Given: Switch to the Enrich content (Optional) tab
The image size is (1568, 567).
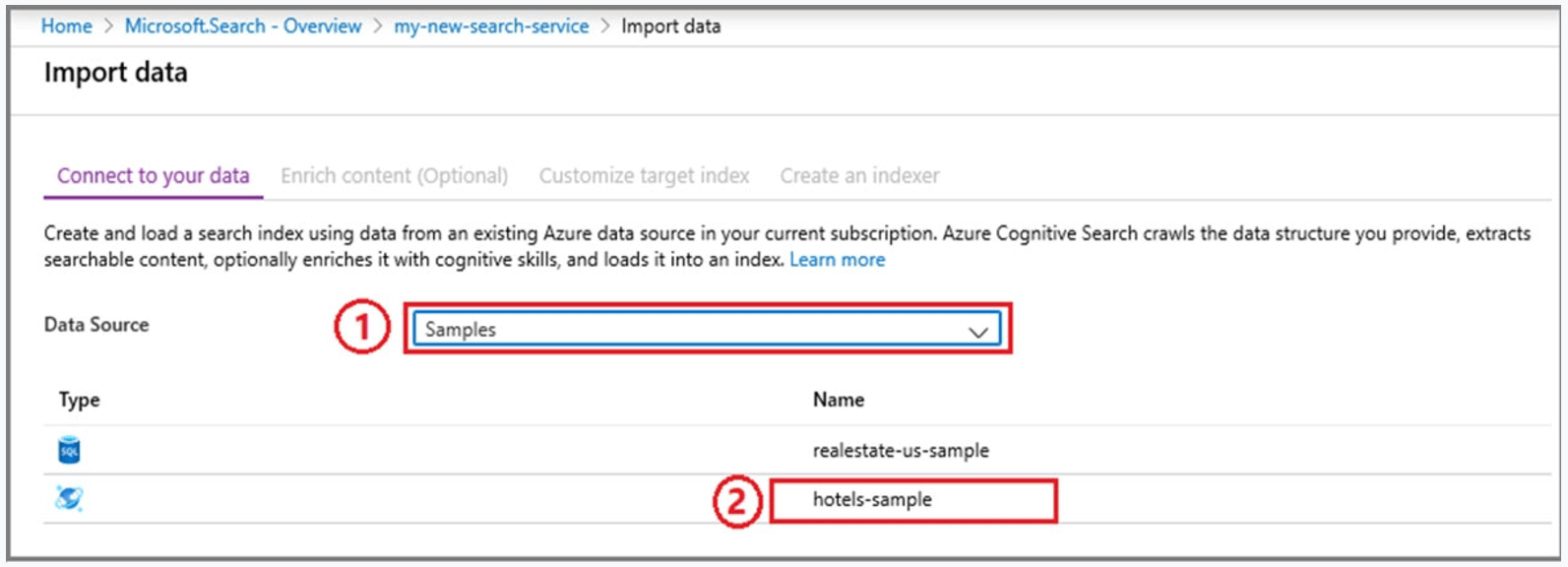Looking at the screenshot, I should click(x=394, y=175).
